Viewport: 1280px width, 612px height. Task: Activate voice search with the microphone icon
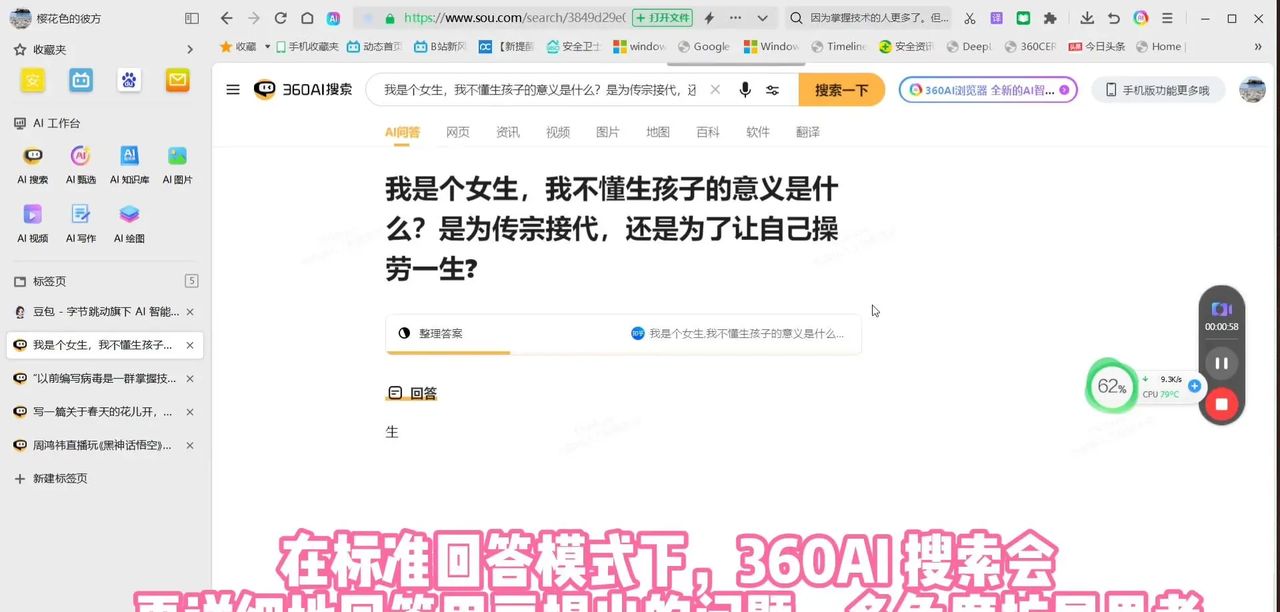[x=744, y=90]
